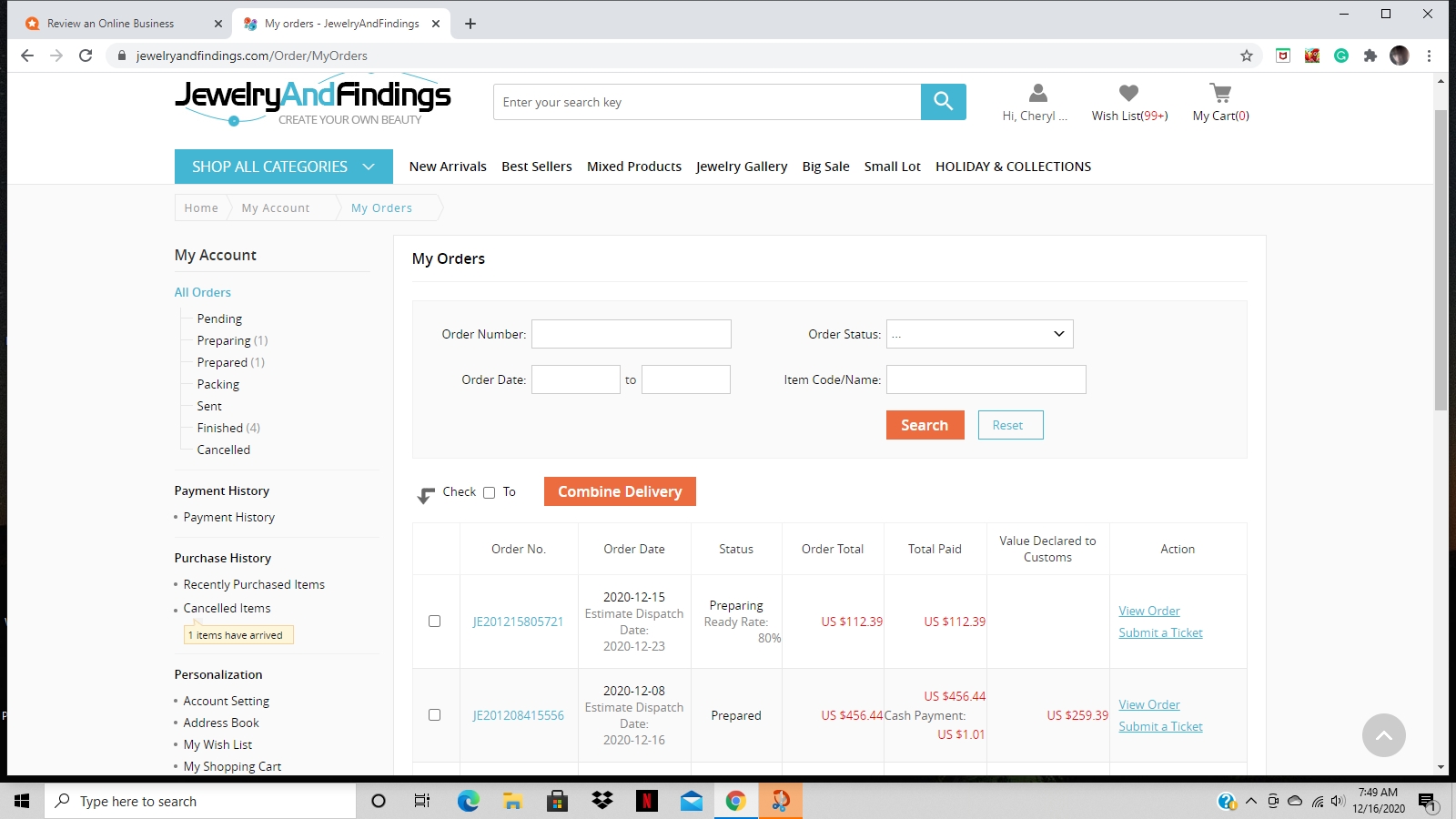Expand SHOP ALL CATEGORIES menu
Viewport: 1456px width, 819px height.
283,167
